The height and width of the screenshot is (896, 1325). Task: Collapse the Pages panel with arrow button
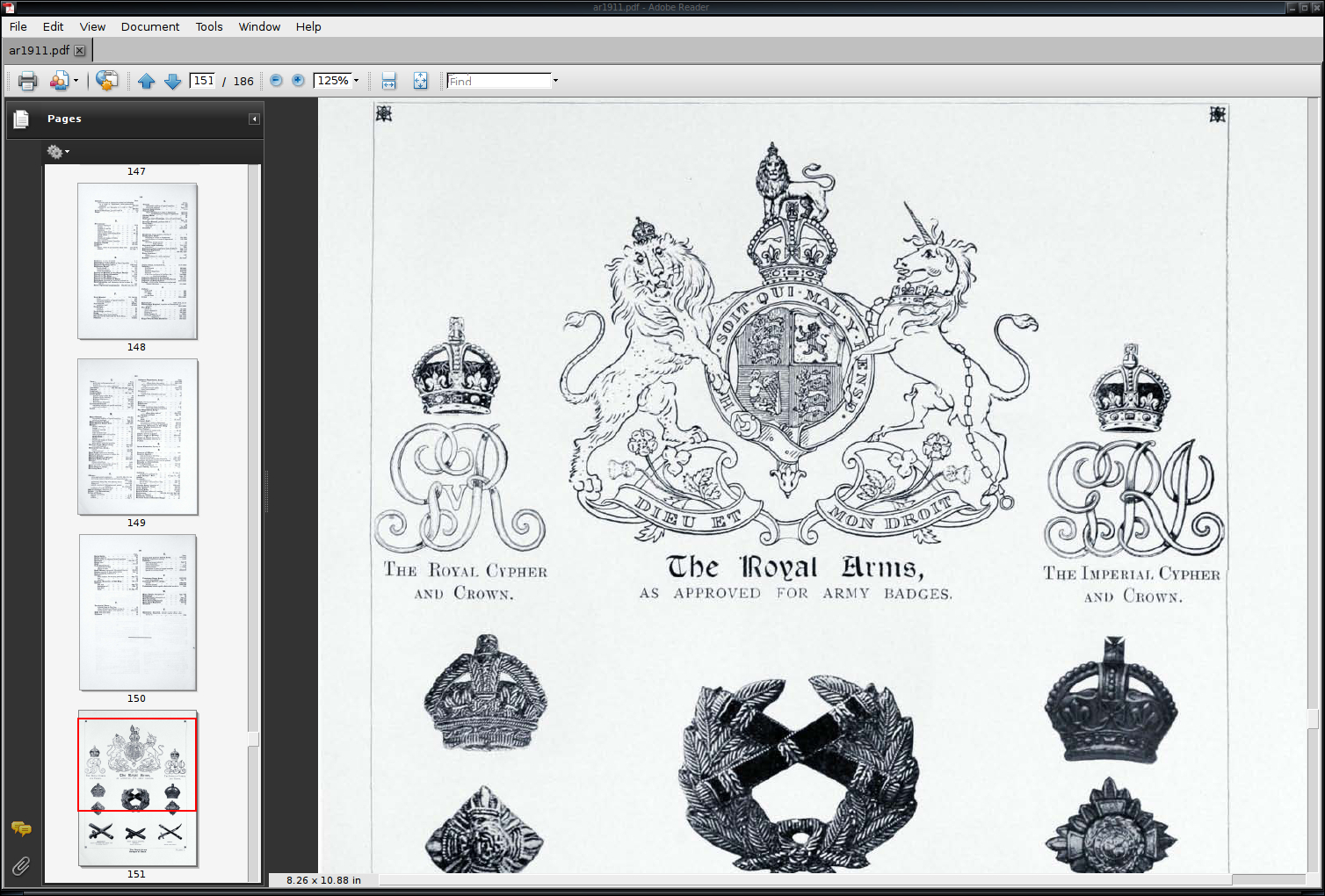pos(254,119)
